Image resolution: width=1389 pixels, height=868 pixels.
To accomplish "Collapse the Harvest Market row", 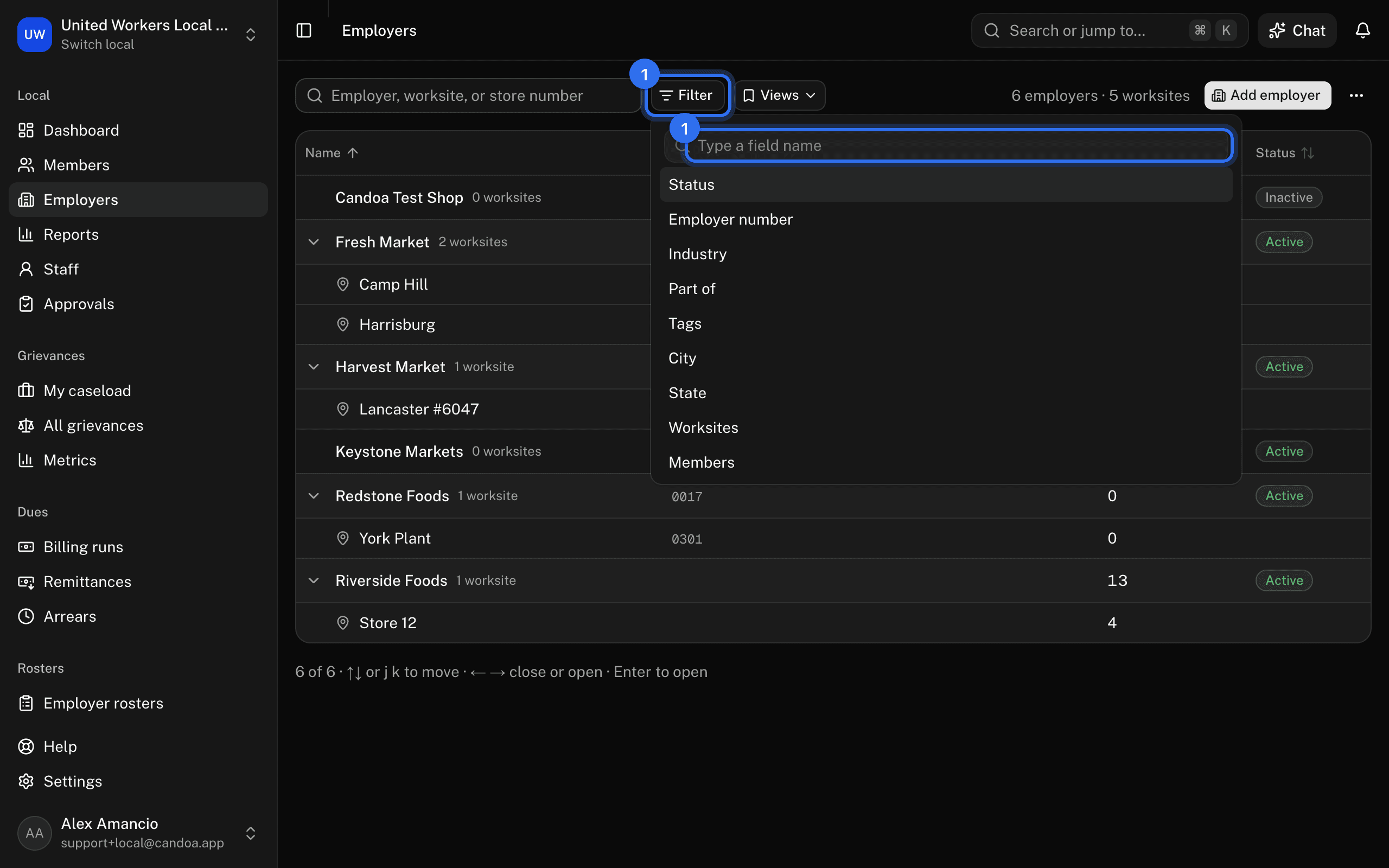I will coord(314,366).
